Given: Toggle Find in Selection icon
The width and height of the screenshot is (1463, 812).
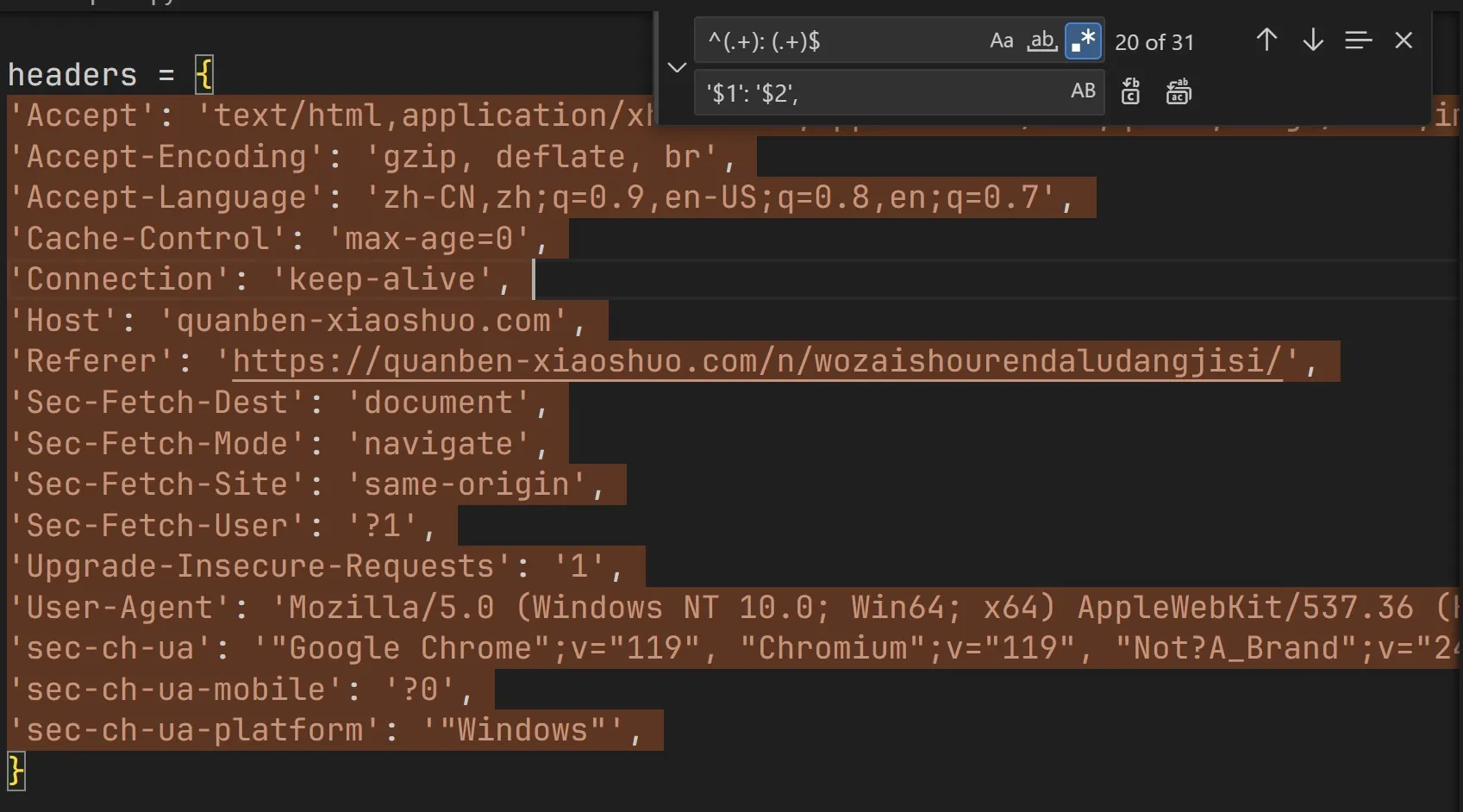Looking at the screenshot, I should (1359, 40).
